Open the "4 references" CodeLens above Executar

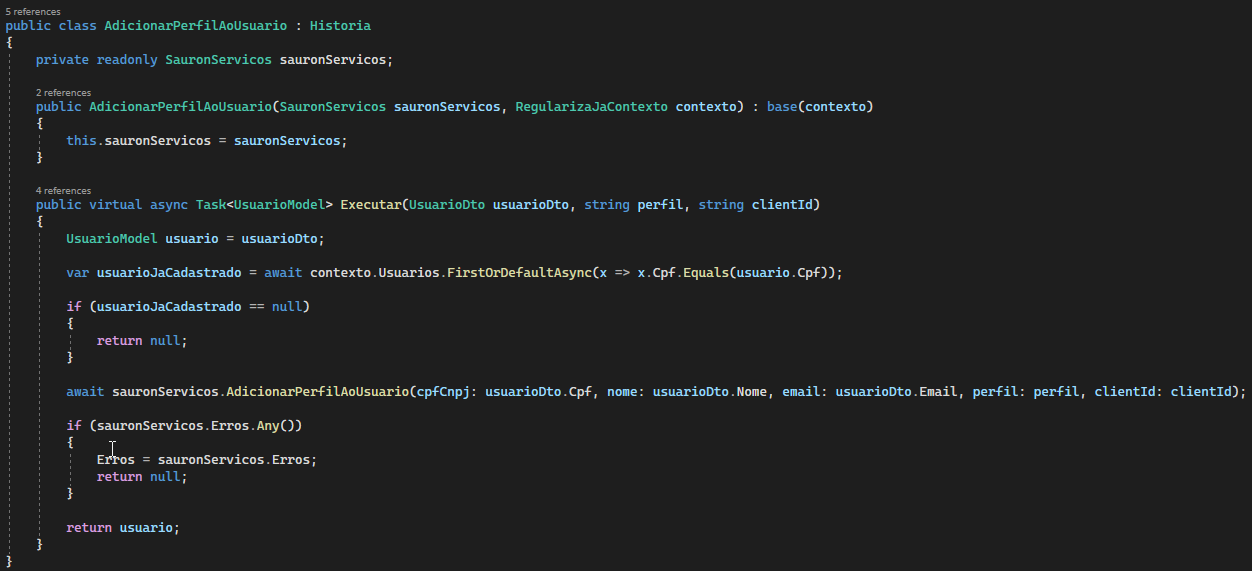pyautogui.click(x=63, y=190)
